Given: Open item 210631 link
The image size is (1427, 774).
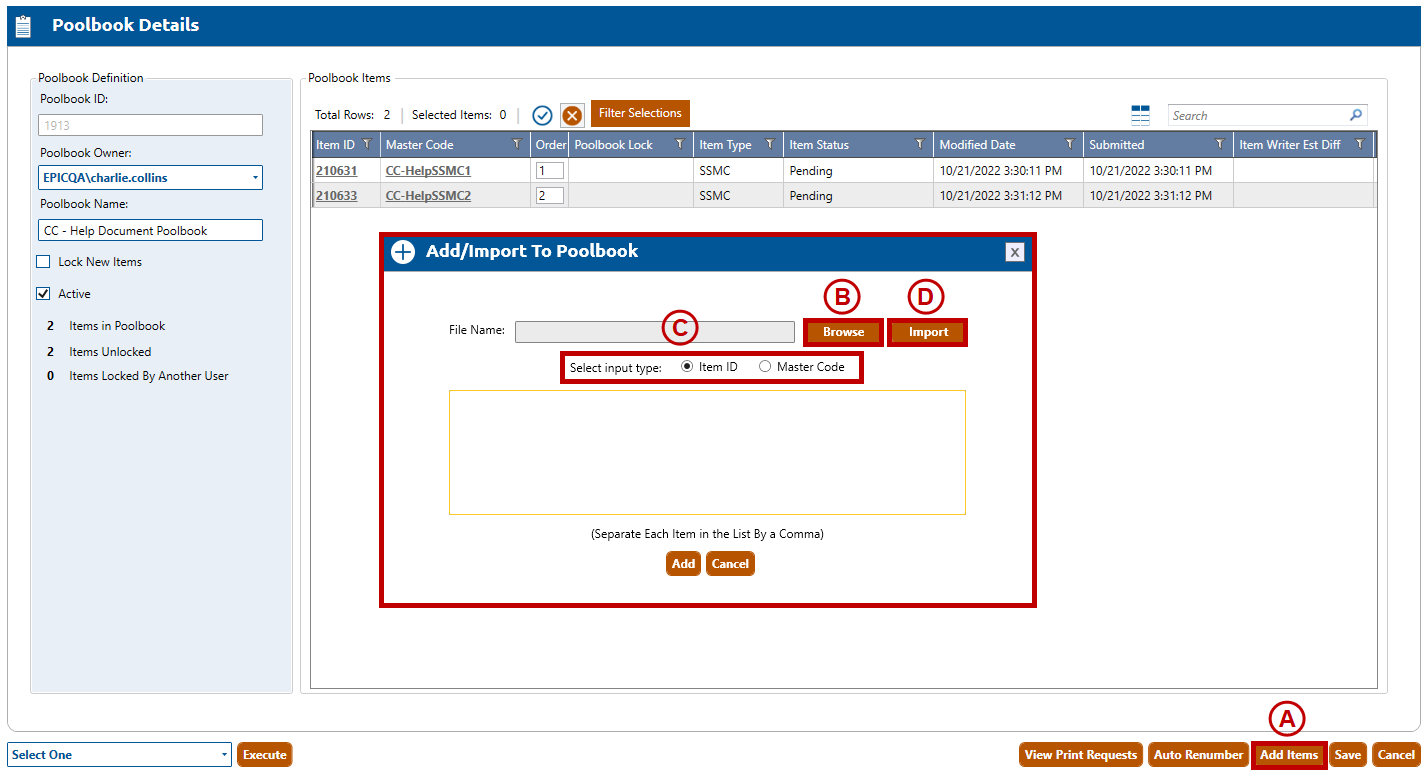Looking at the screenshot, I should [x=336, y=171].
